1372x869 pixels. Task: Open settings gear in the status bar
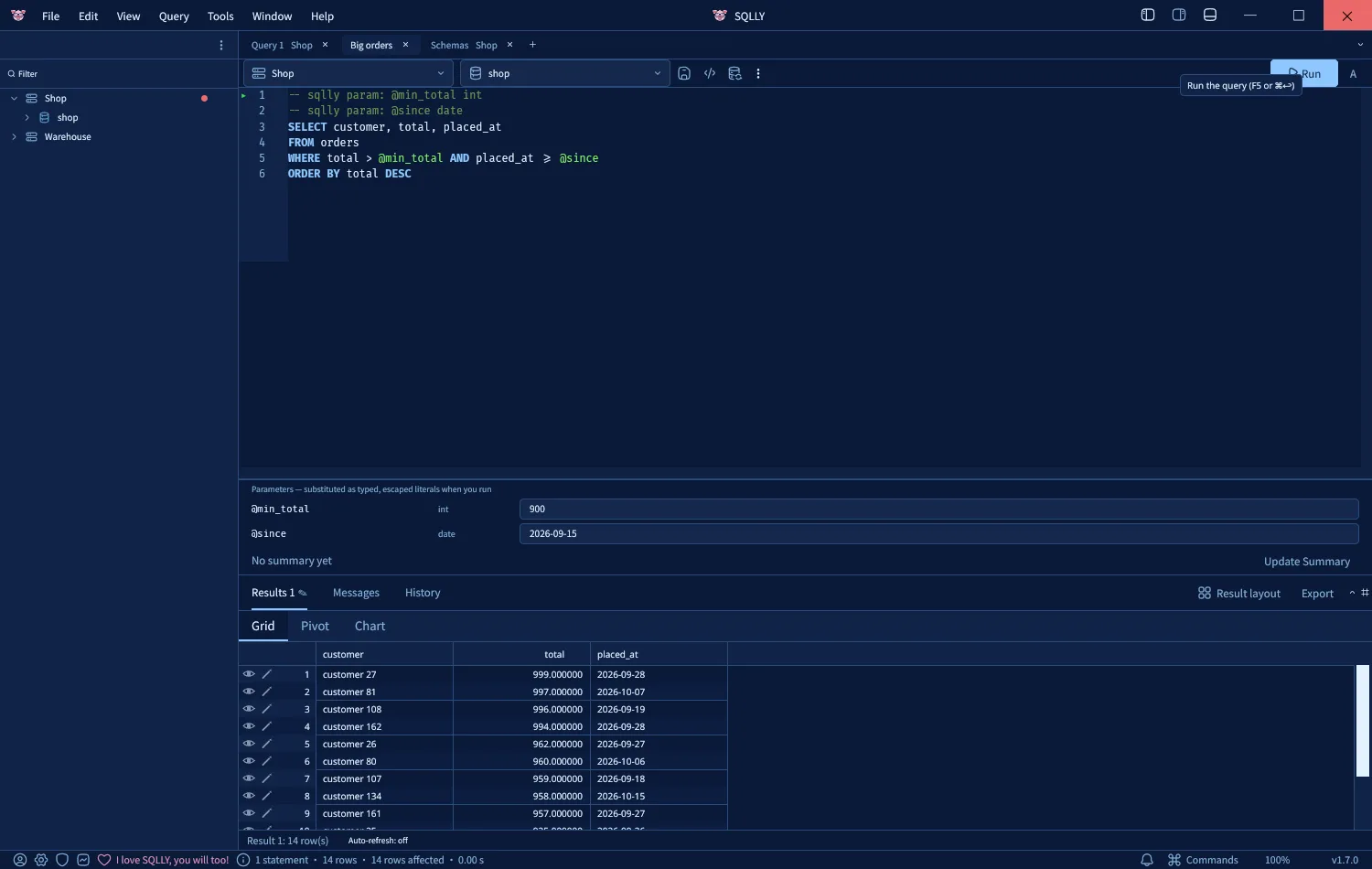pos(41,860)
